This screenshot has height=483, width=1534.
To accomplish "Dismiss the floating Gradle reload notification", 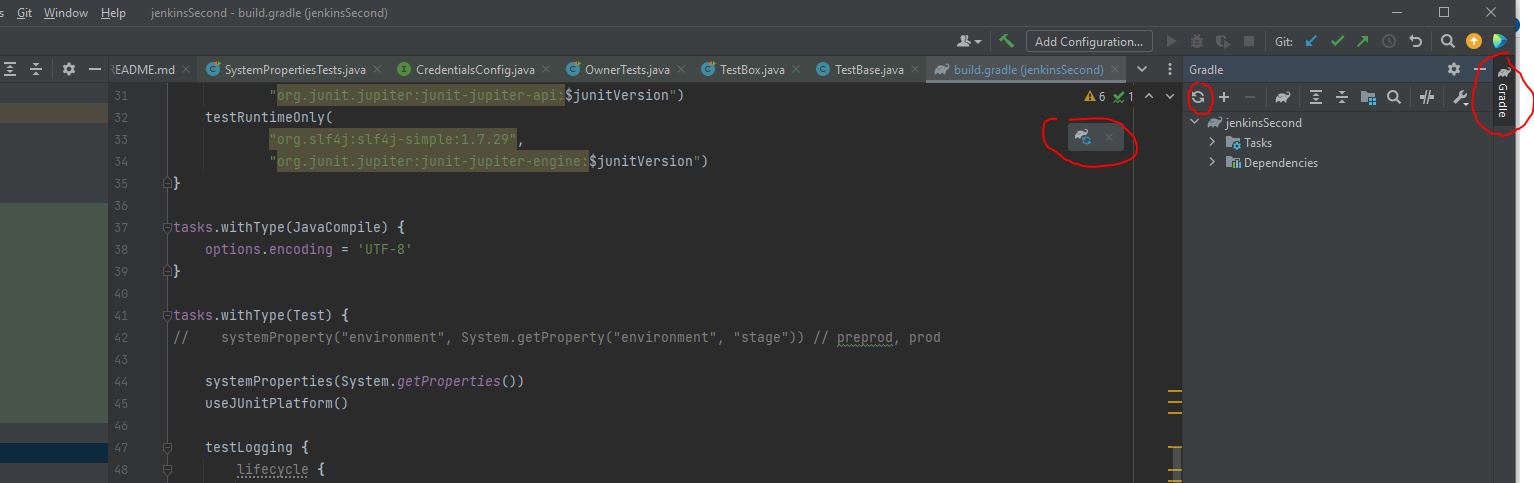I will [1108, 137].
